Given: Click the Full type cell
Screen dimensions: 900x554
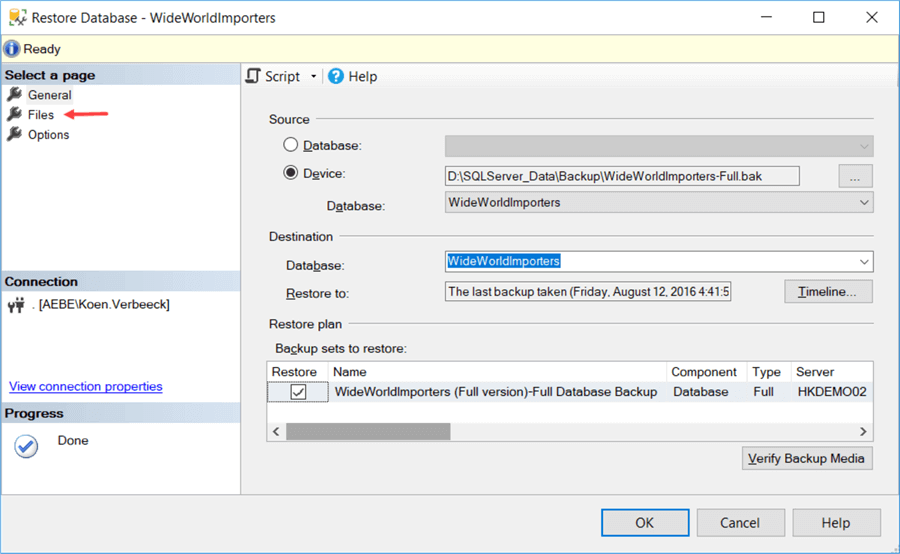Looking at the screenshot, I should tap(763, 392).
